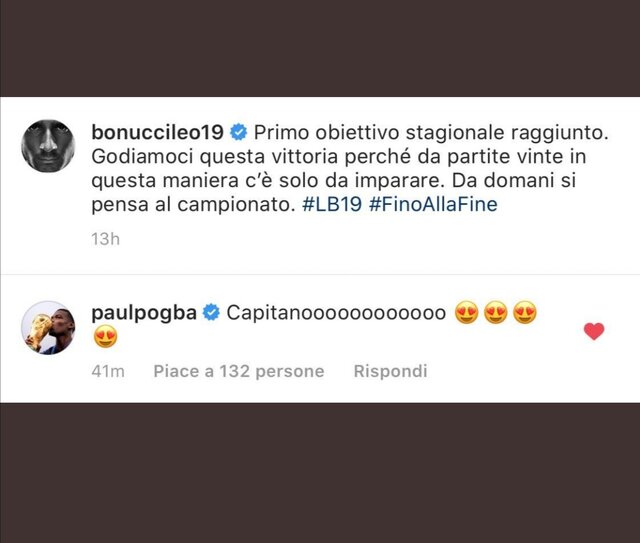Screen dimensions: 640x543
Task: Click Rispondi to reply to Pogba
Action: coord(391,371)
